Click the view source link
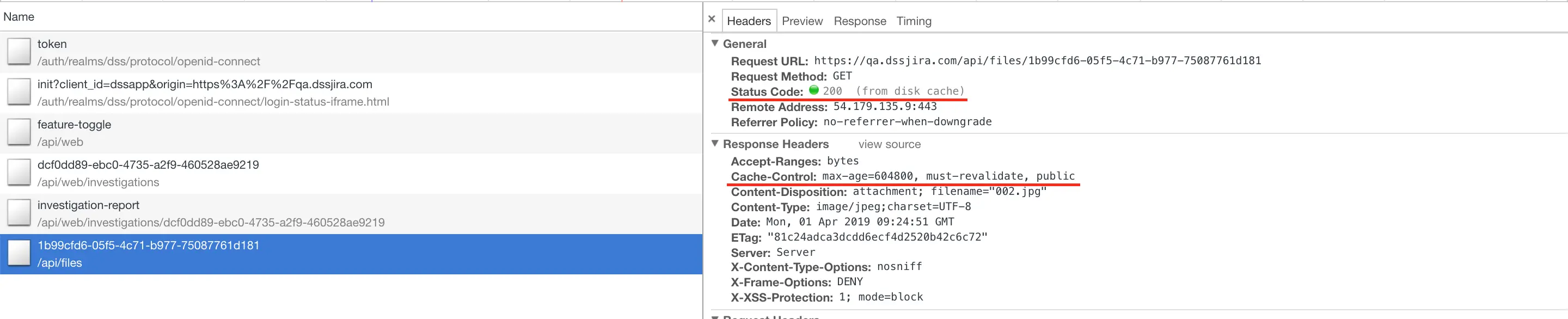The width and height of the screenshot is (1568, 319). click(x=889, y=144)
